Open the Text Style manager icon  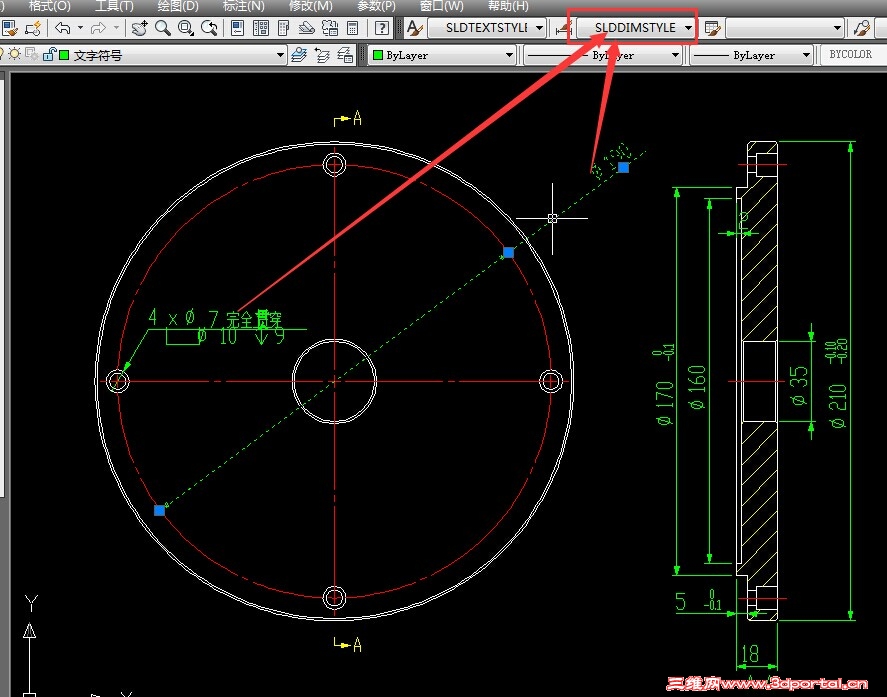pos(415,28)
